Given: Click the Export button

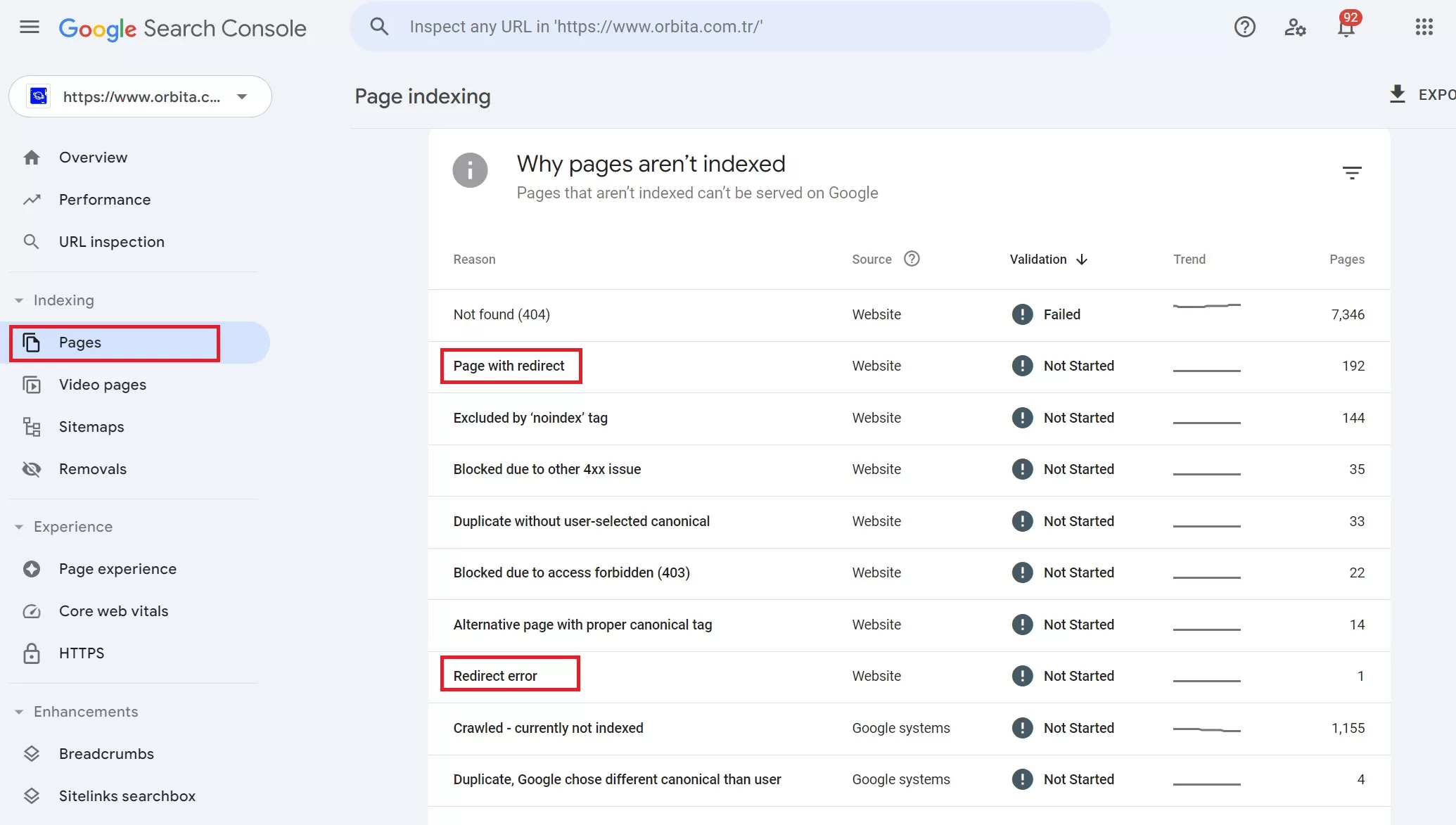Looking at the screenshot, I should coord(1422,94).
